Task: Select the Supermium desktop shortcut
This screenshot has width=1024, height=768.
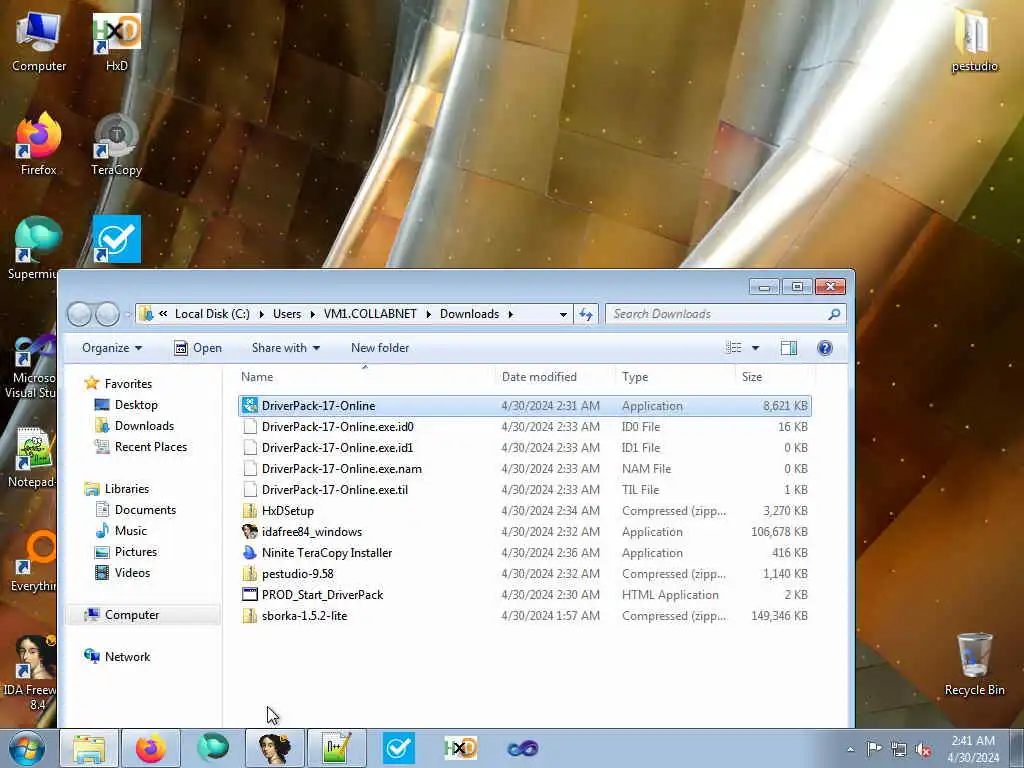Action: click(x=33, y=249)
